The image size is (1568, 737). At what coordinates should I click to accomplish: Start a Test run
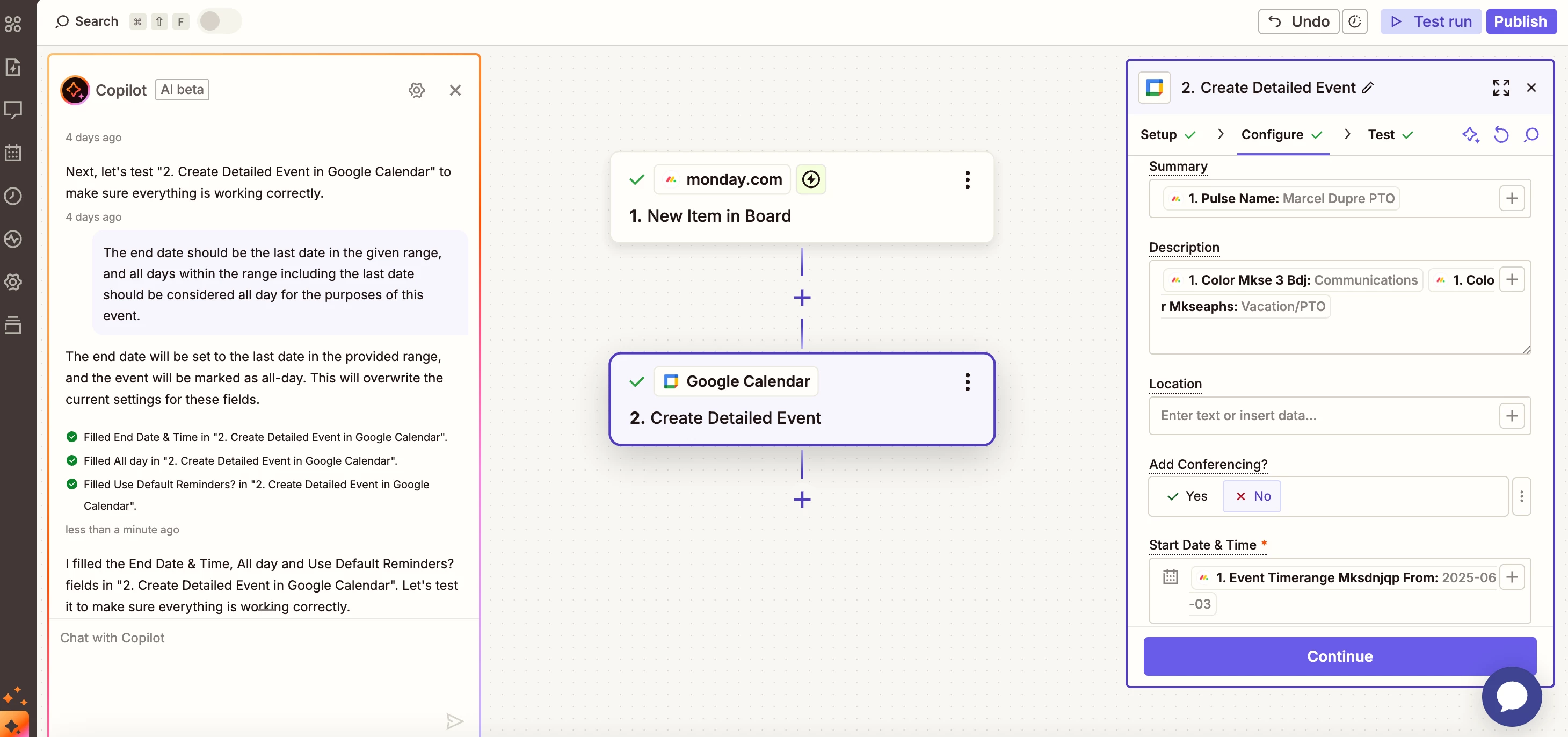point(1431,21)
